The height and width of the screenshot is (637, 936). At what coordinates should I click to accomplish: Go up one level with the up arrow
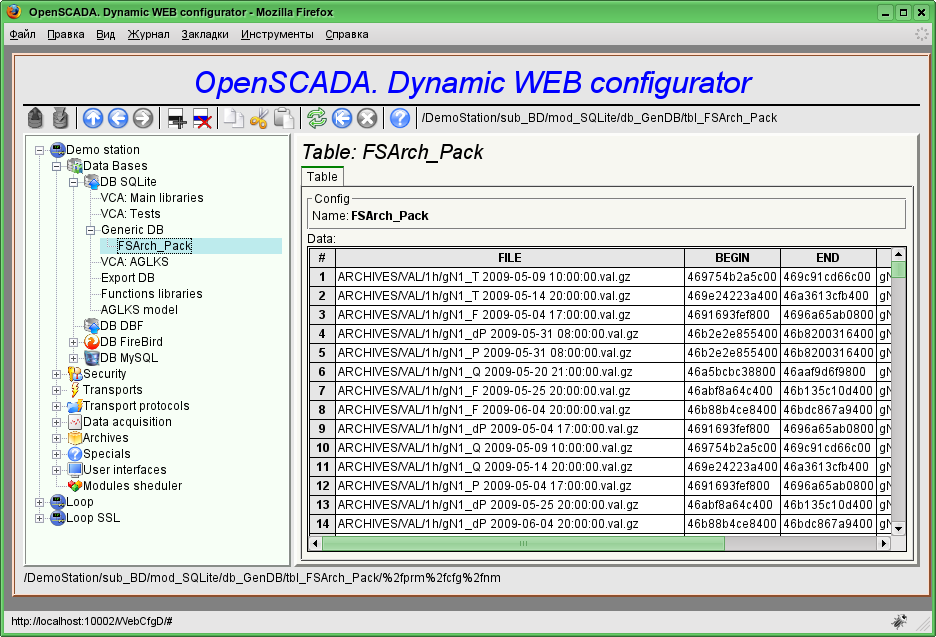[x=93, y=118]
